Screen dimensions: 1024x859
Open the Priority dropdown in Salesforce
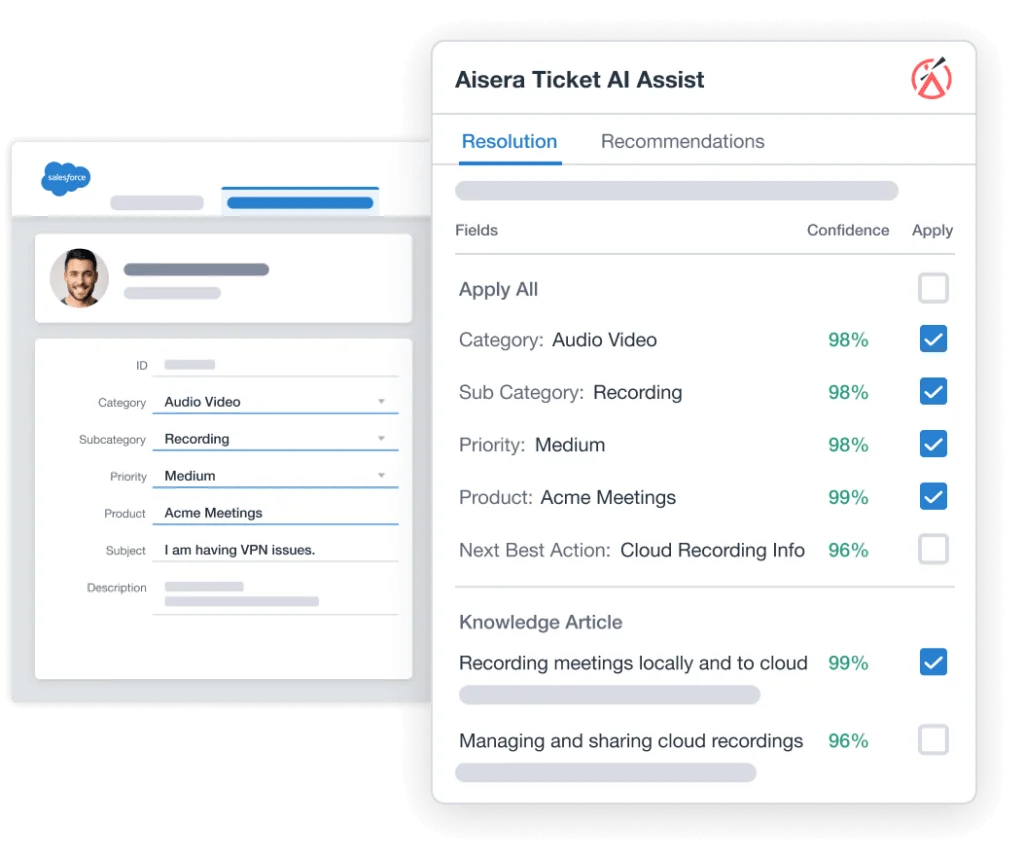coord(275,476)
